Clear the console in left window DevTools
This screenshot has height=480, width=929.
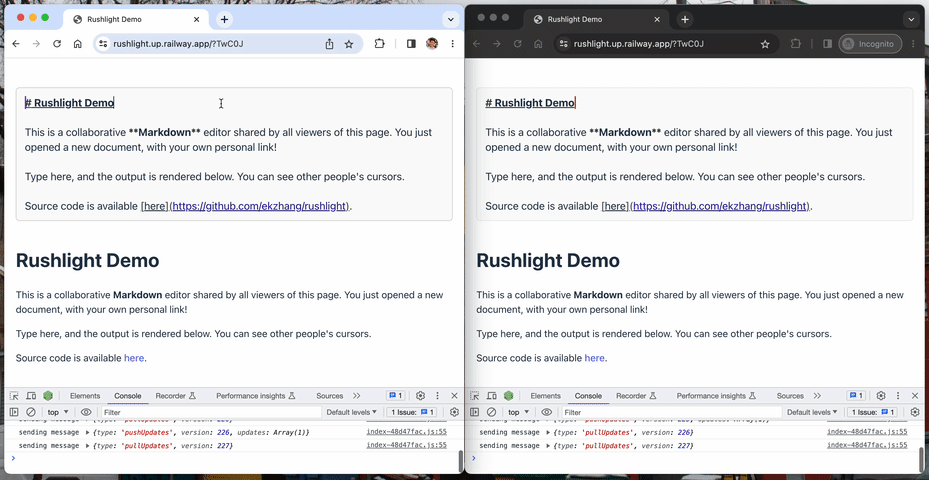pos(31,412)
